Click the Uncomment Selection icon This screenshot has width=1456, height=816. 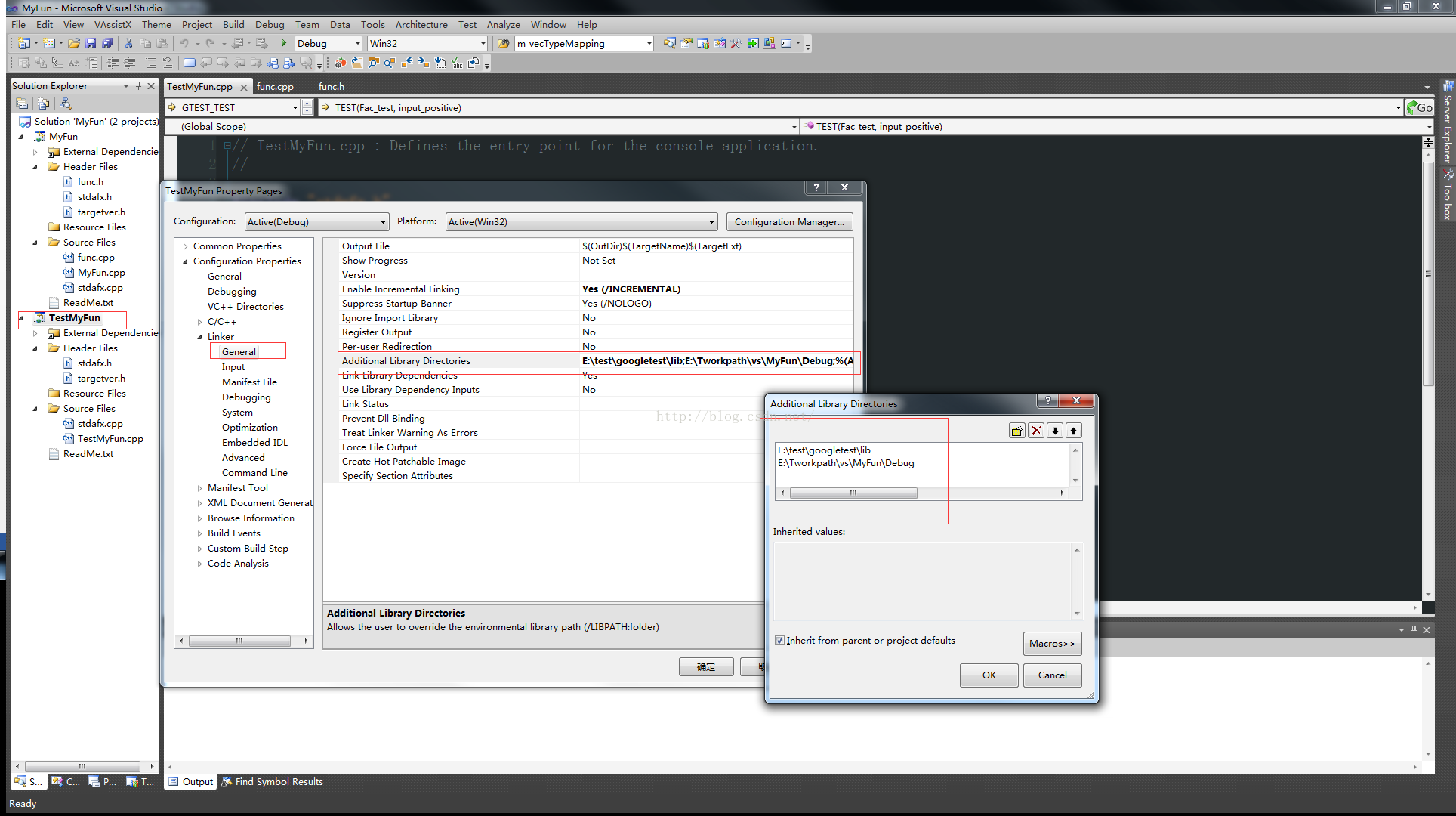point(167,63)
